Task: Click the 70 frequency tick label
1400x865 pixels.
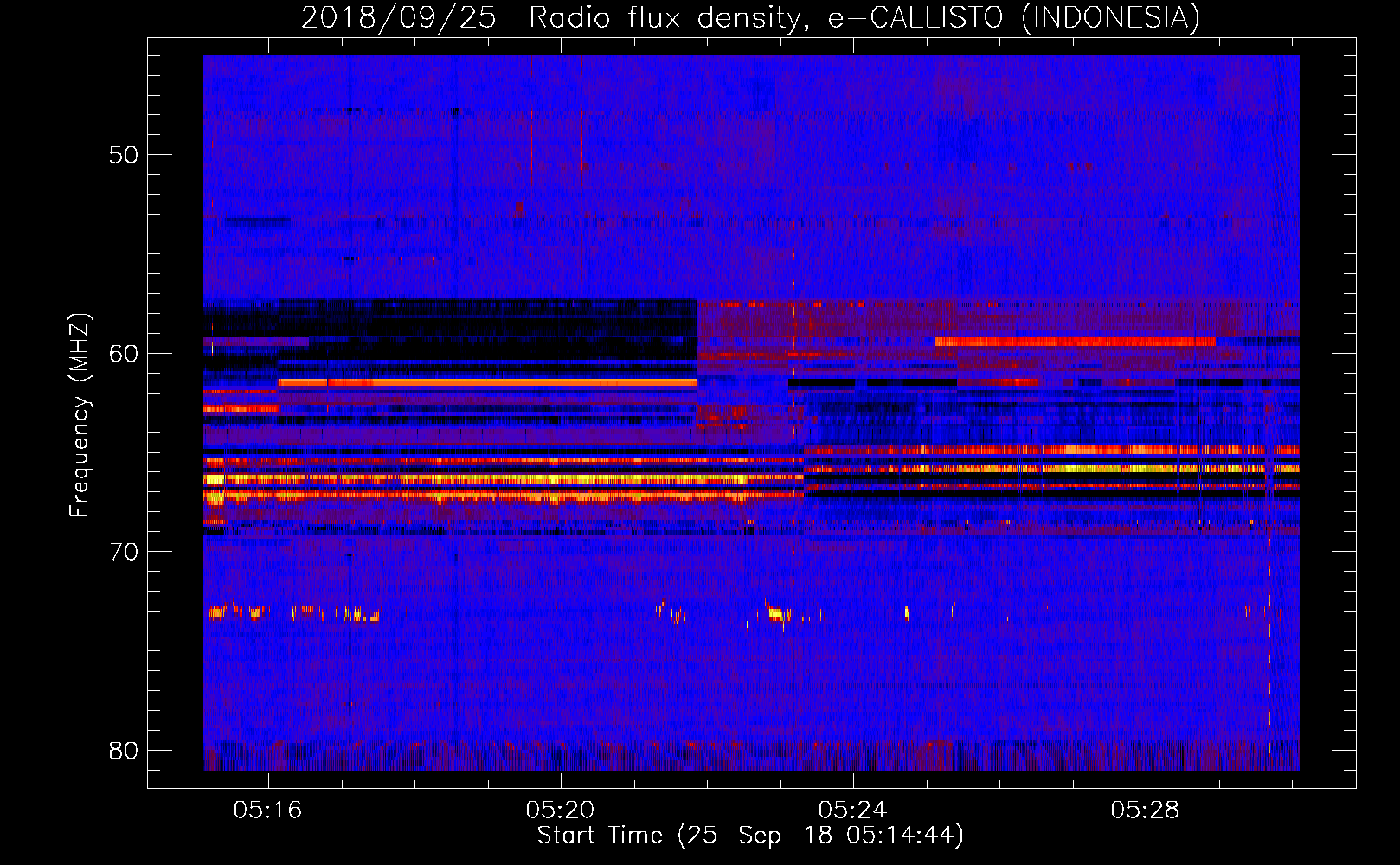Action: tap(124, 552)
